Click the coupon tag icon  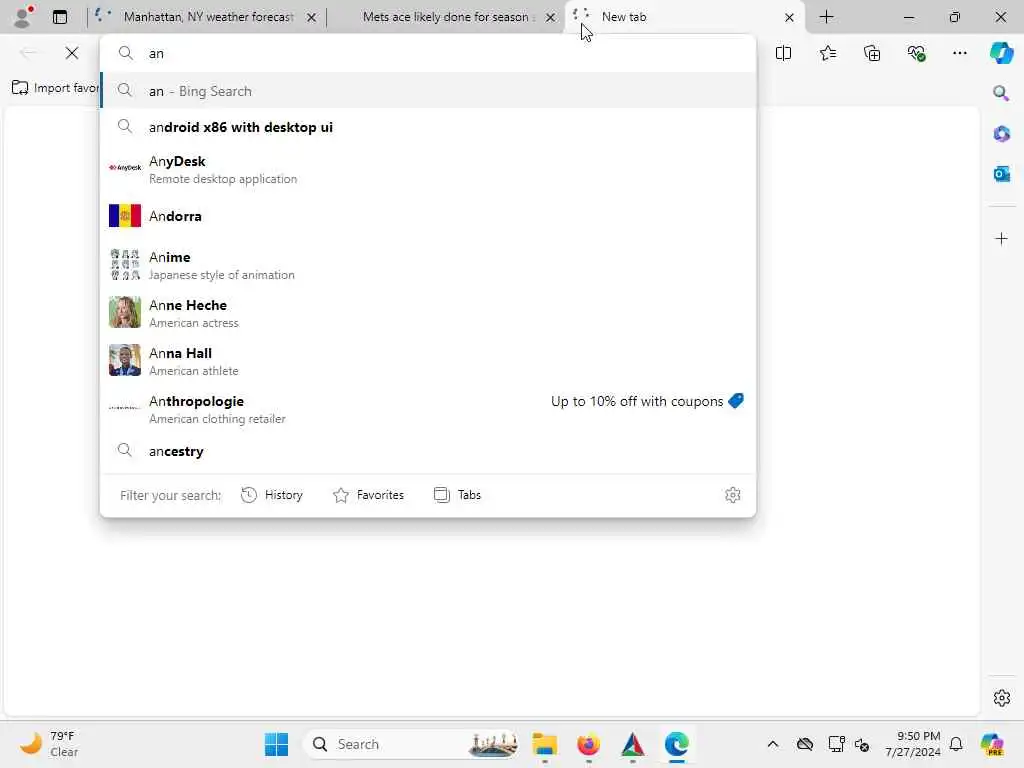tap(736, 400)
